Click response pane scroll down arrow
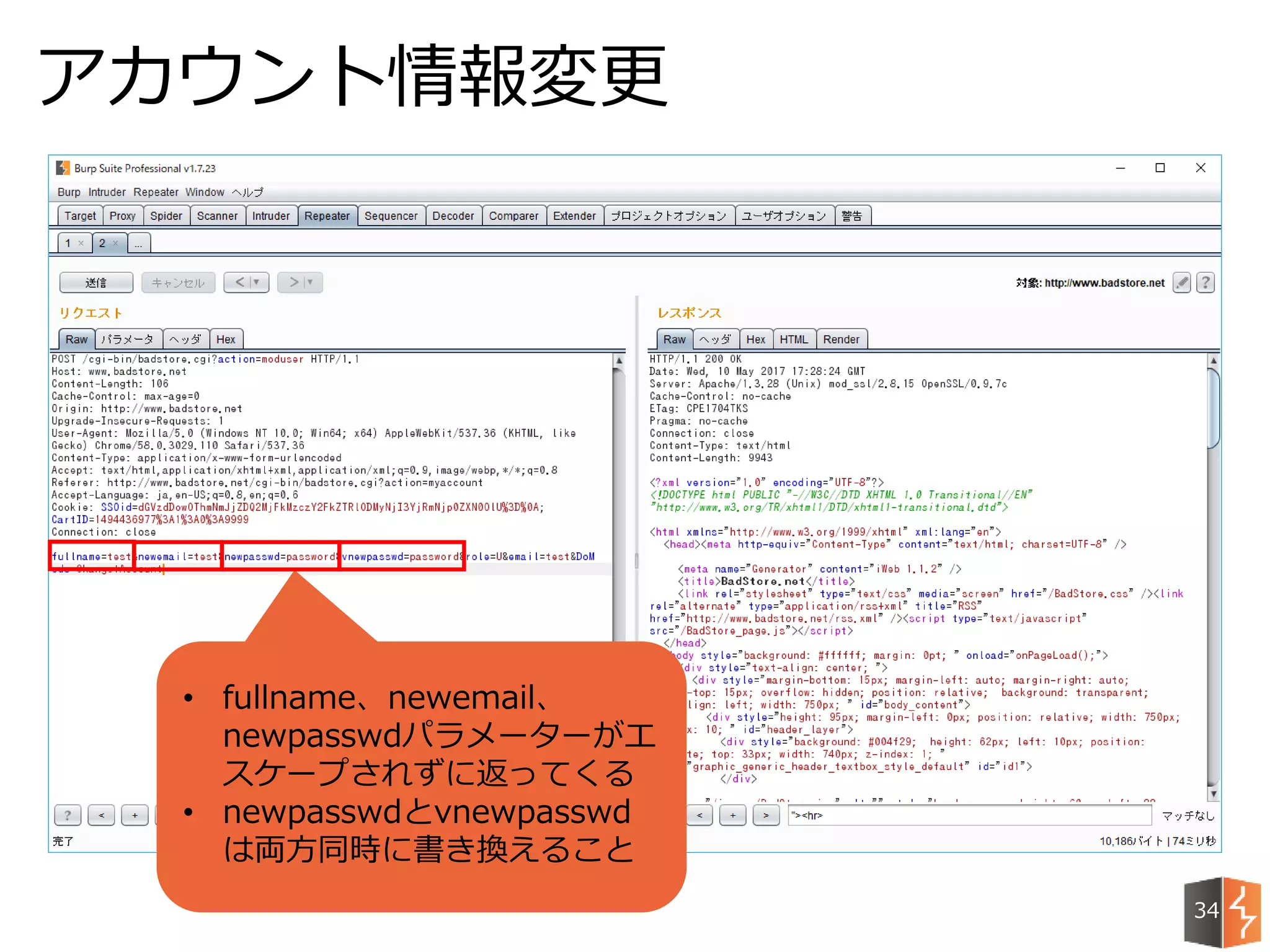Image resolution: width=1270 pixels, height=952 pixels. 1214,794
